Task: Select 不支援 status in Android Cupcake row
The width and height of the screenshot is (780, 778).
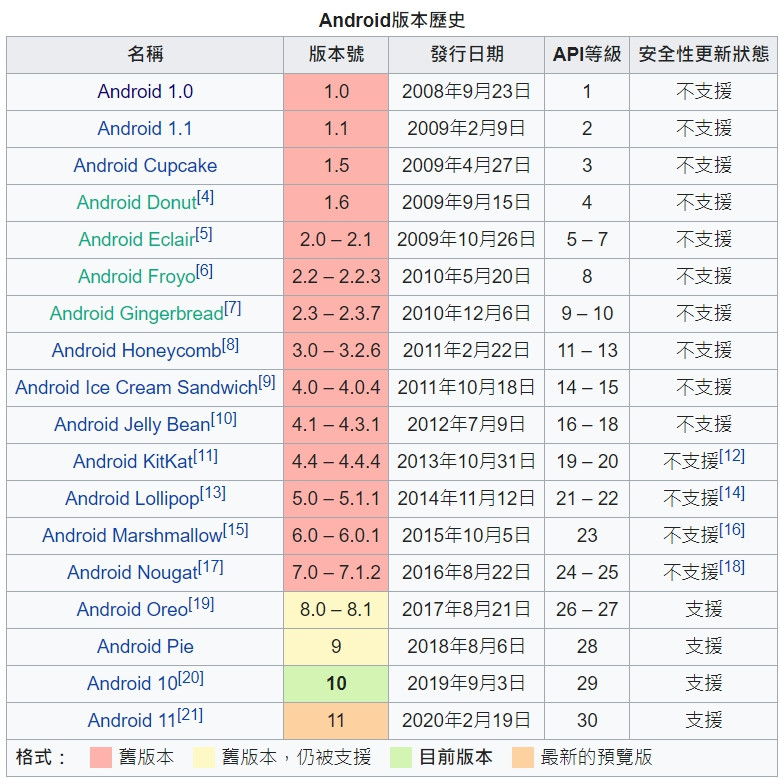Action: point(703,166)
